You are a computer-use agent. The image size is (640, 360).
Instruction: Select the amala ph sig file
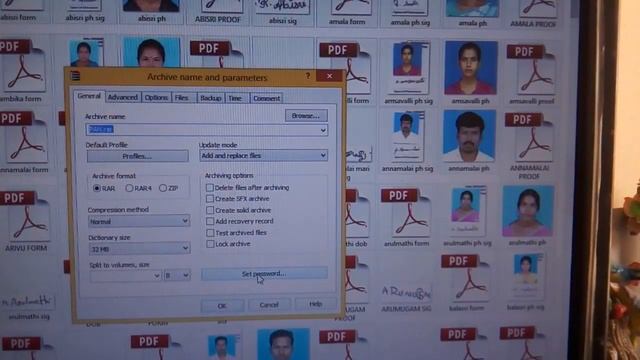pyautogui.click(x=410, y=12)
